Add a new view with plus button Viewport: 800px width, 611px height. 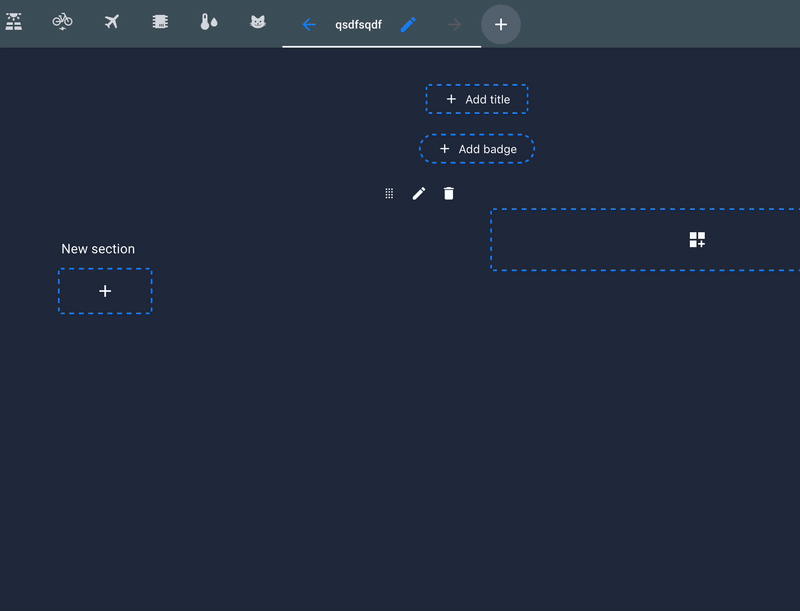pos(501,24)
